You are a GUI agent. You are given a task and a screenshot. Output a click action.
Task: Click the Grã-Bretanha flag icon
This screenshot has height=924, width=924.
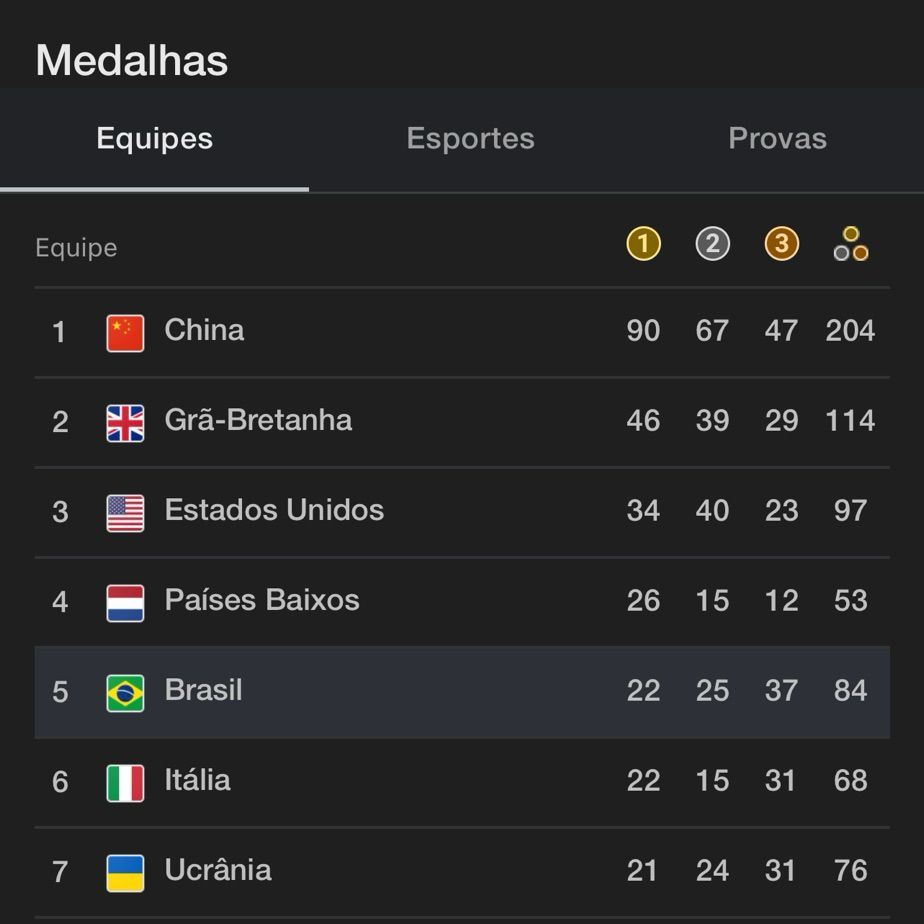click(x=125, y=423)
